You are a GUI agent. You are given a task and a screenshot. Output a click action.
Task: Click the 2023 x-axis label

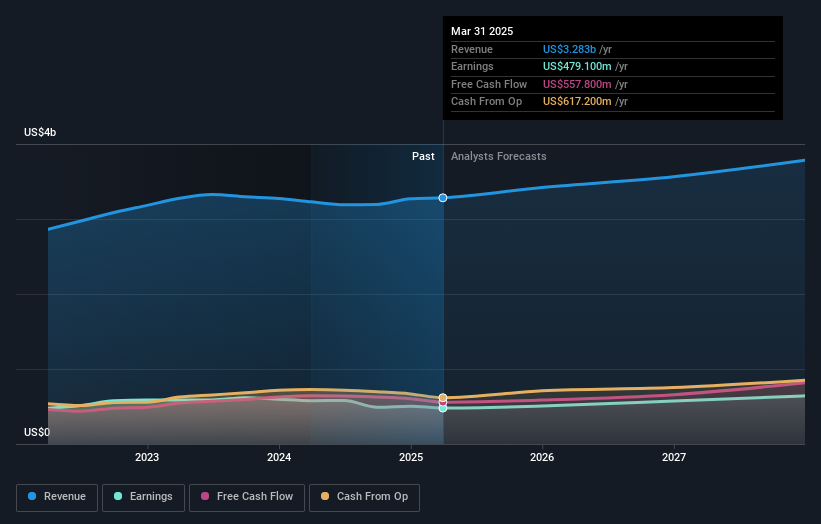tap(147, 458)
